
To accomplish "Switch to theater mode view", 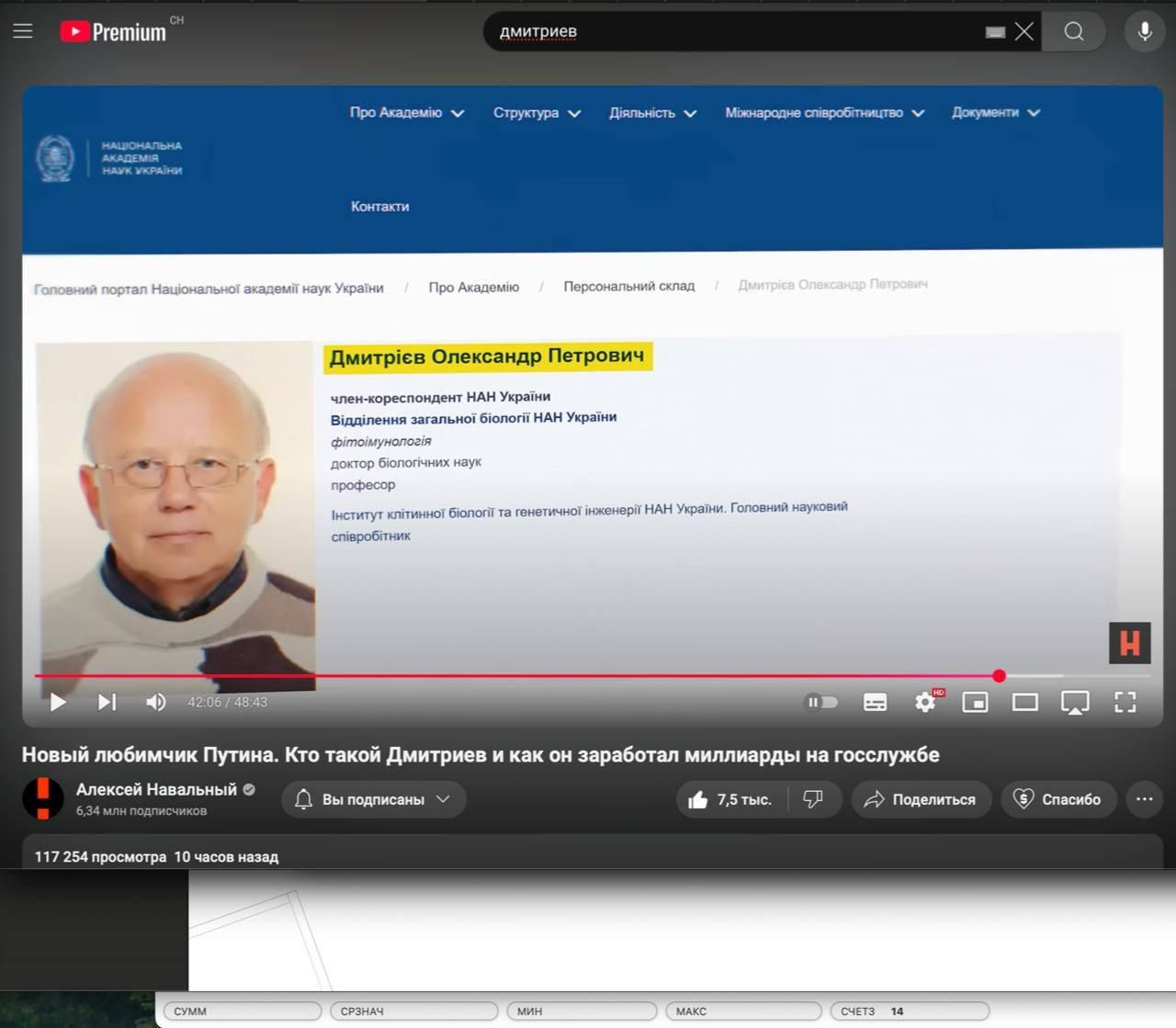I will (x=1024, y=702).
